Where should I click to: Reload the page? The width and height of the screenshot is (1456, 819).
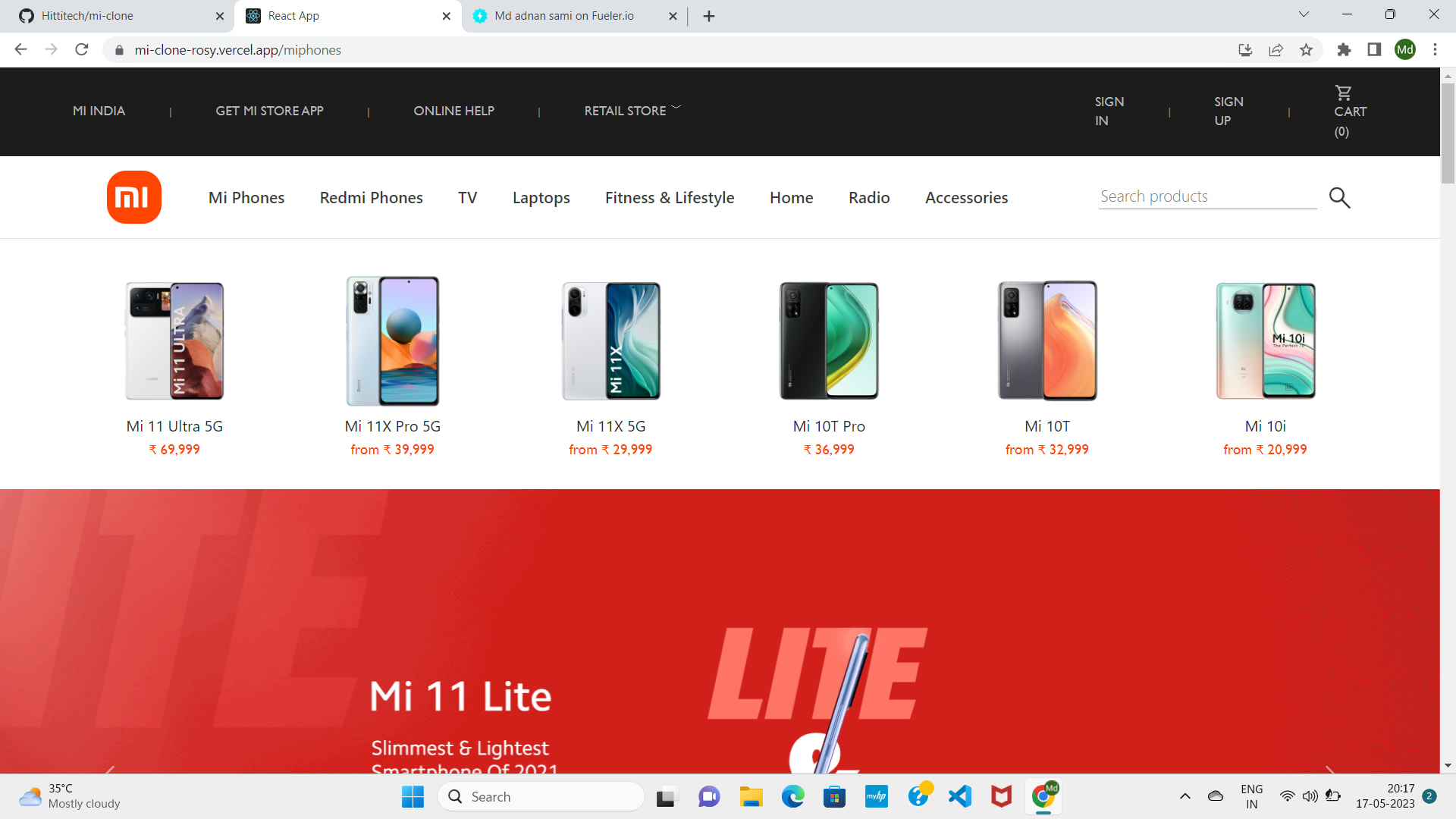(x=82, y=50)
